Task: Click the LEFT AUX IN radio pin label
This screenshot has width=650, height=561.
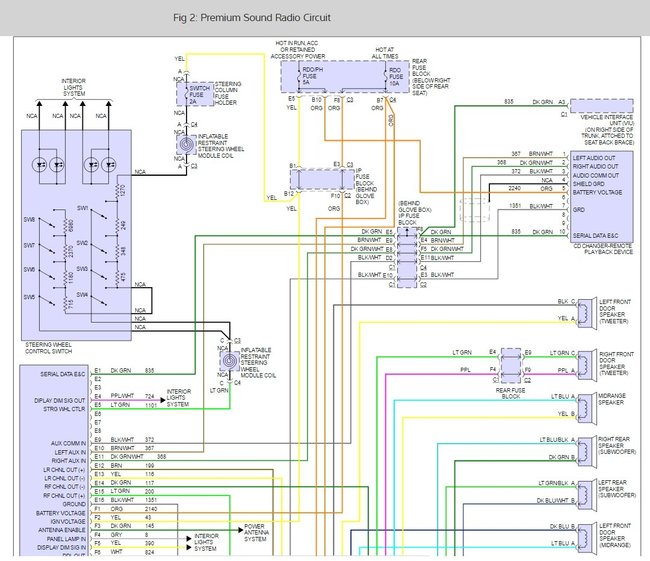Action: [70, 452]
